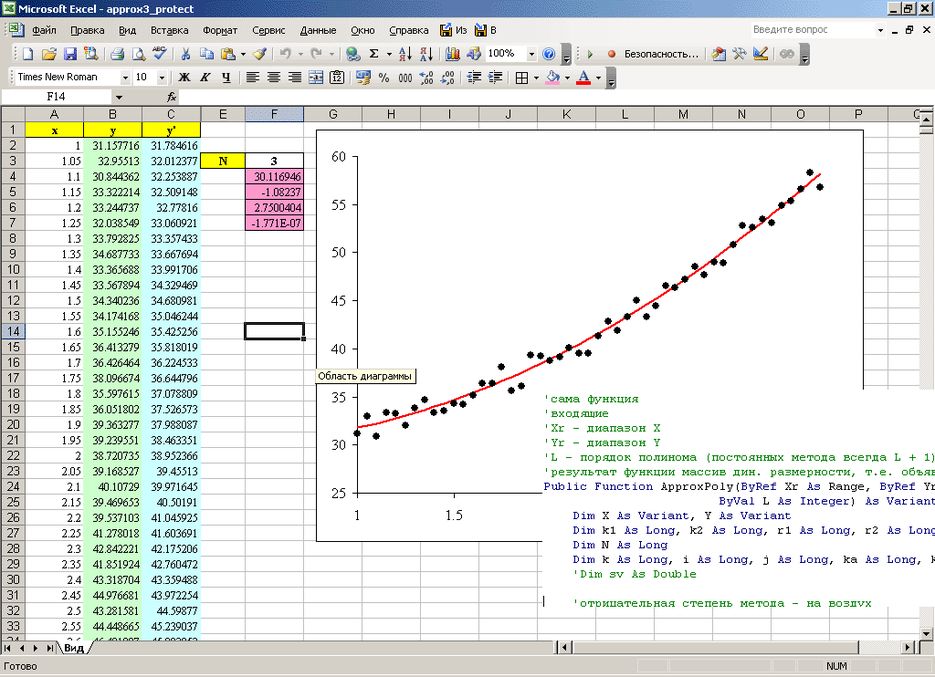Select column B header

coord(113,115)
